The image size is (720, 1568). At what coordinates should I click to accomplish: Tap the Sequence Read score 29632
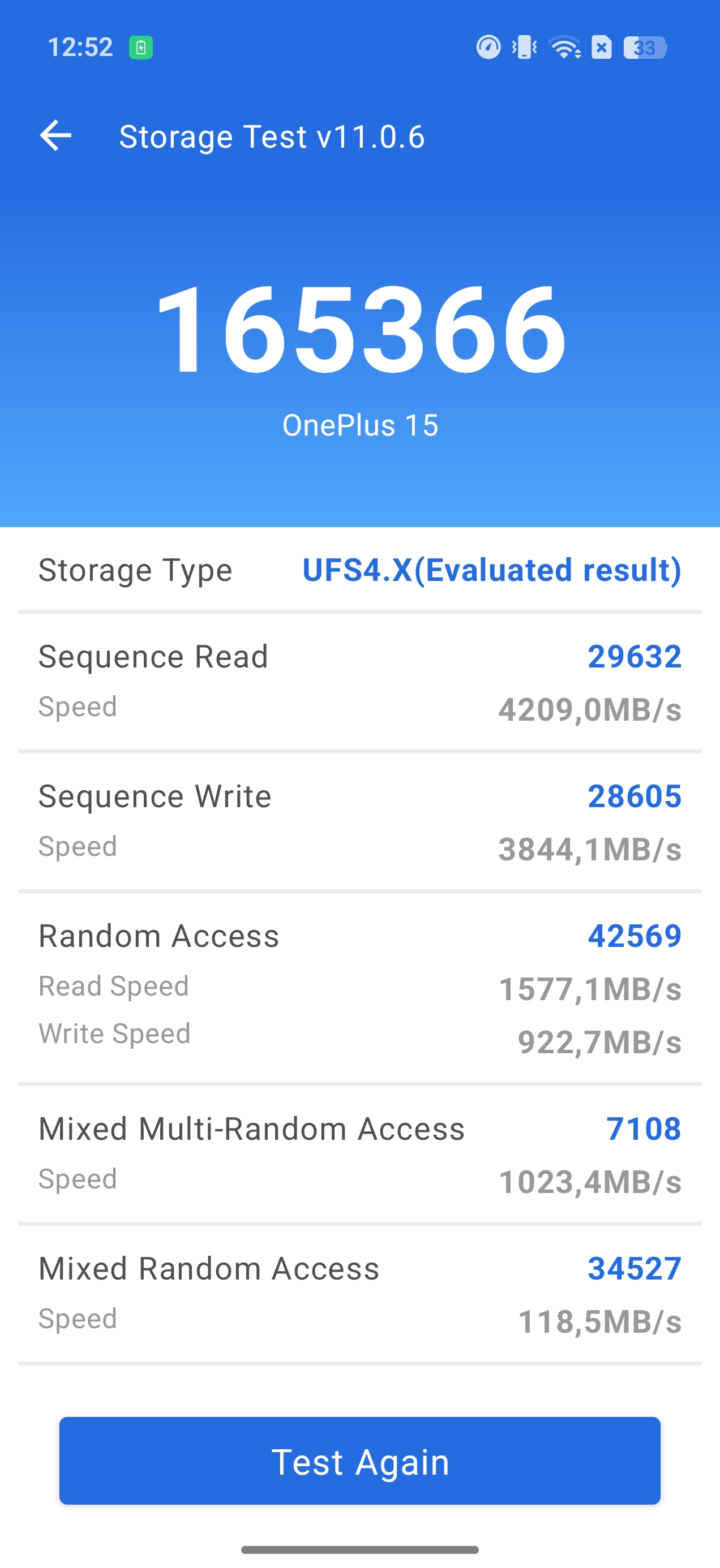[x=634, y=657]
